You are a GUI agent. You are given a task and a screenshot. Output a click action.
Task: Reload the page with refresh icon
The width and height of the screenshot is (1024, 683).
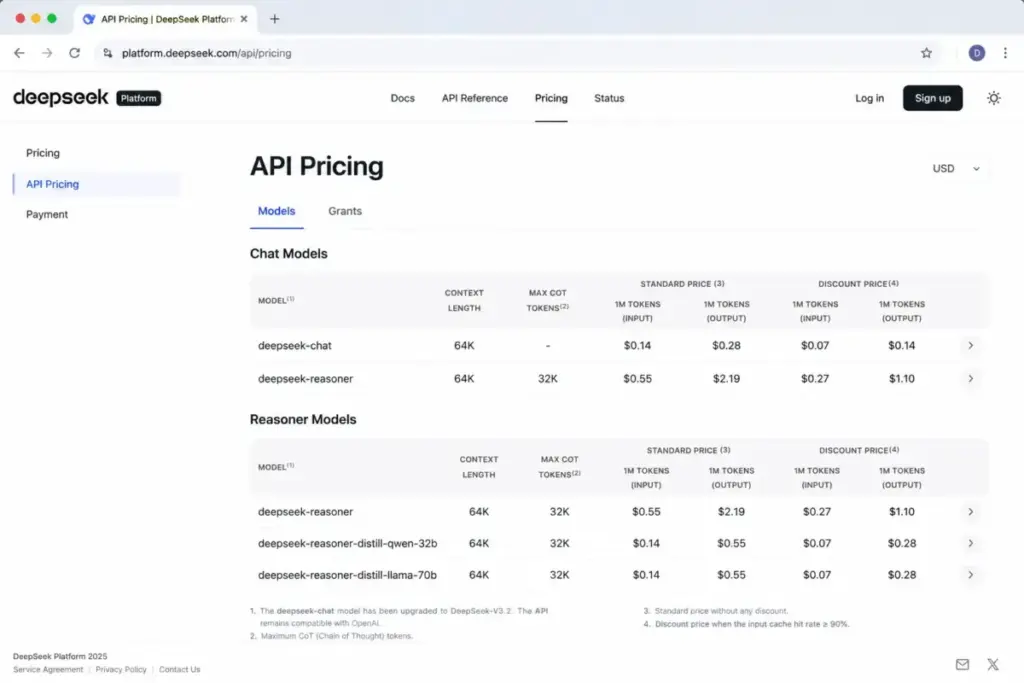(74, 53)
